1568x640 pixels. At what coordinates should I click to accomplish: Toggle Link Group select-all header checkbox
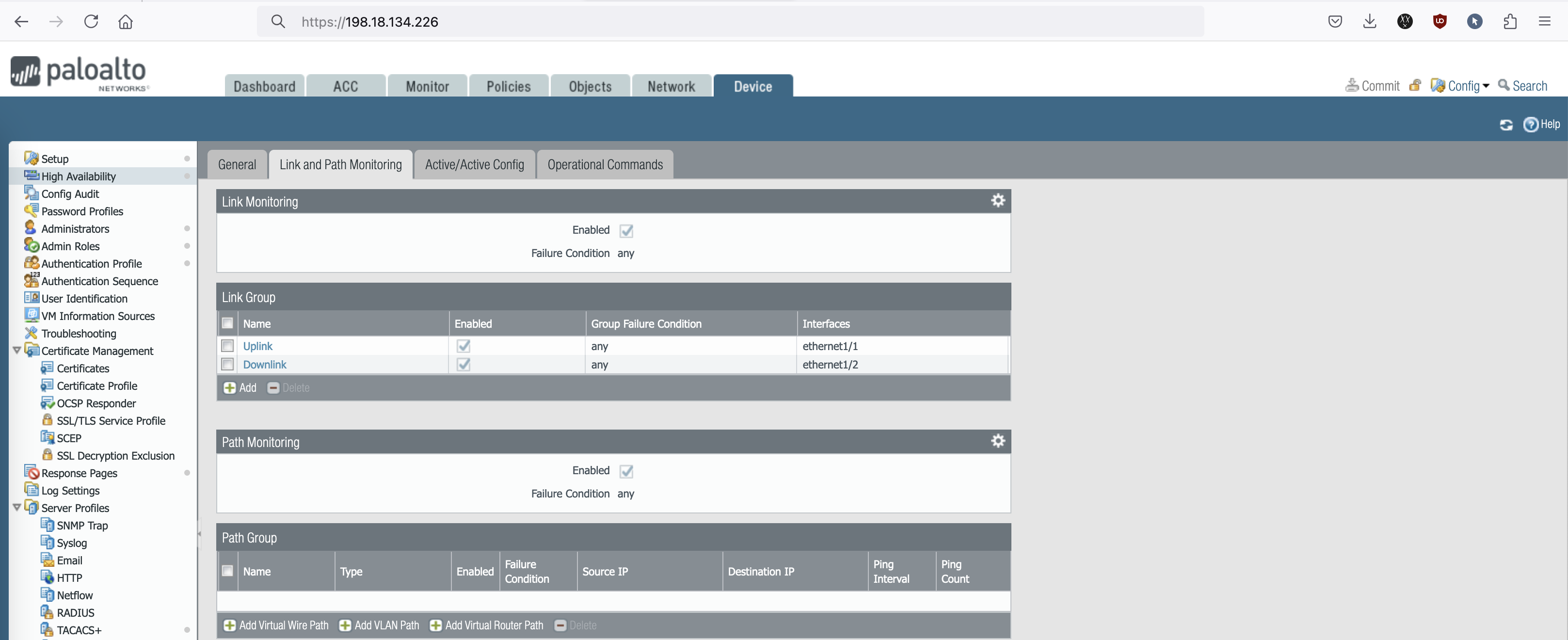pyautogui.click(x=228, y=323)
